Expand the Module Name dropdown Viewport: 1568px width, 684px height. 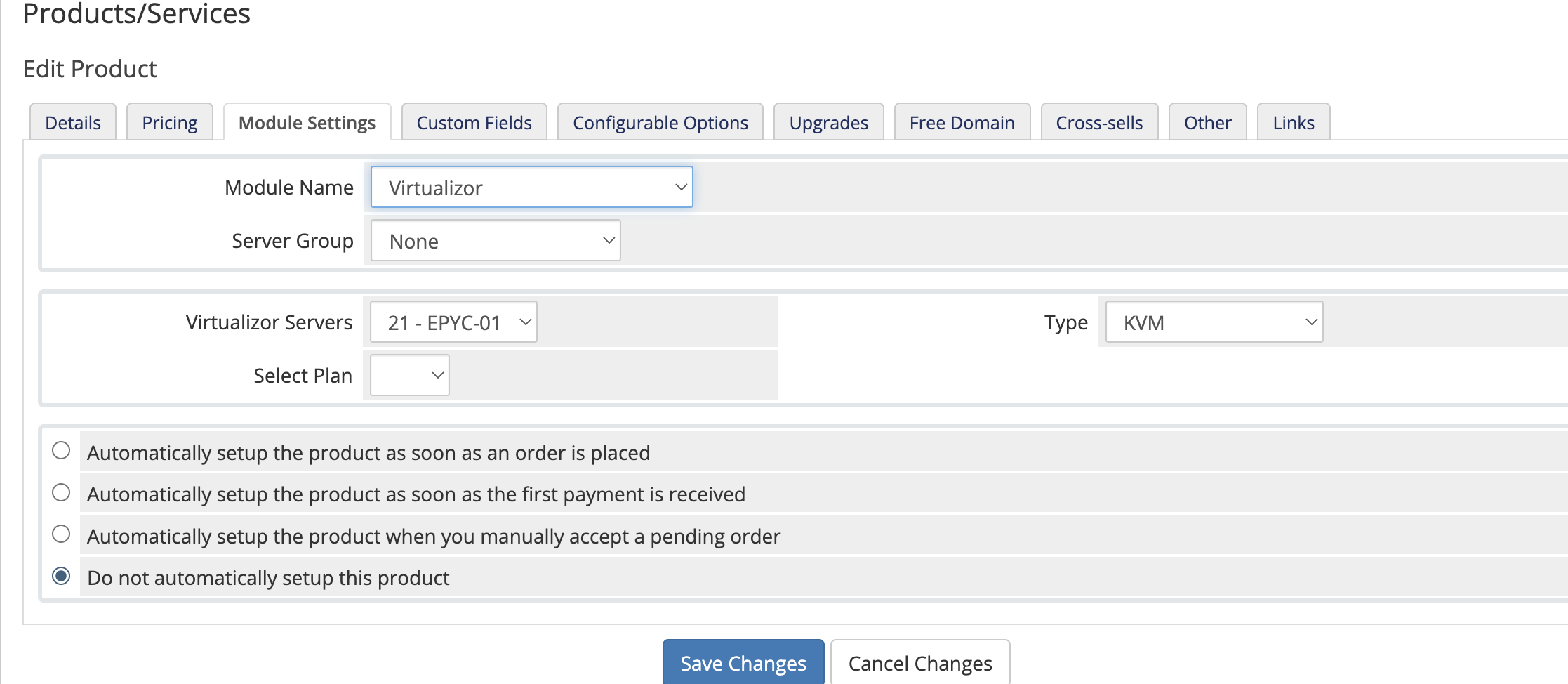(x=532, y=187)
